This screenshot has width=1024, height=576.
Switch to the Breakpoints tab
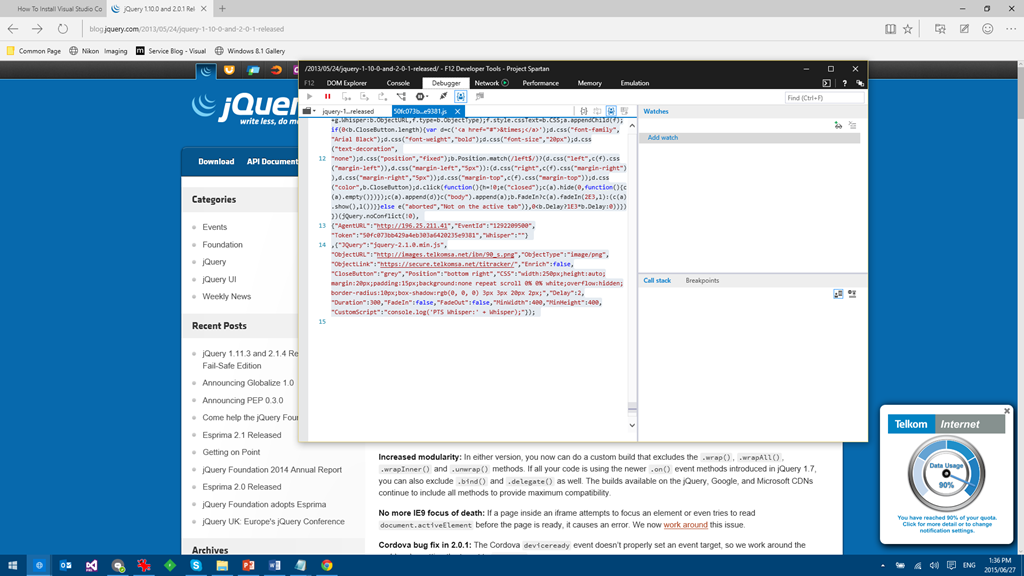(702, 280)
